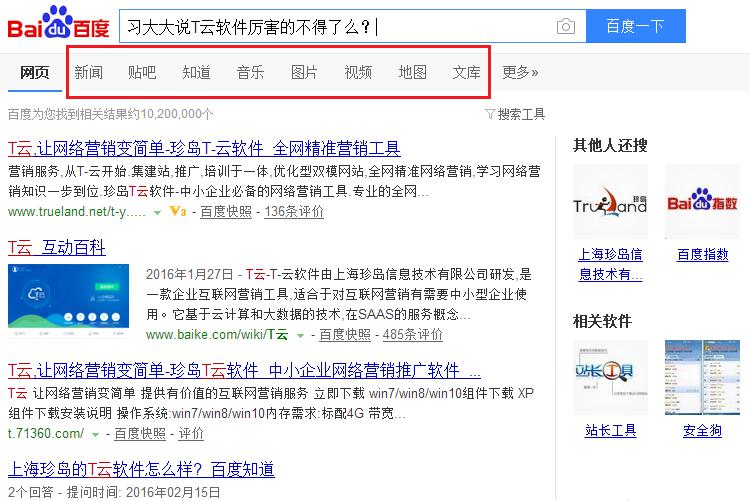Switch to the 新闻 tab
Viewport: 750px width, 501px height.
tap(88, 72)
